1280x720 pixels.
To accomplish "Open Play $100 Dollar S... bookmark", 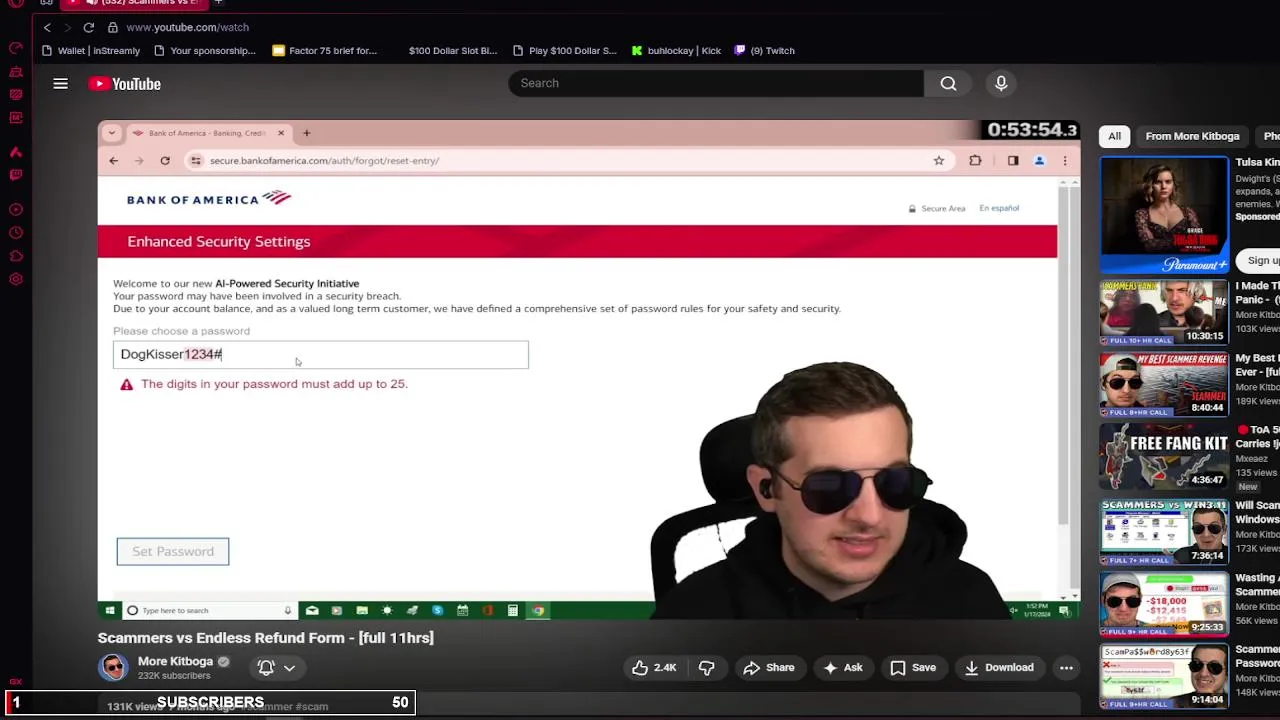I will coord(565,51).
